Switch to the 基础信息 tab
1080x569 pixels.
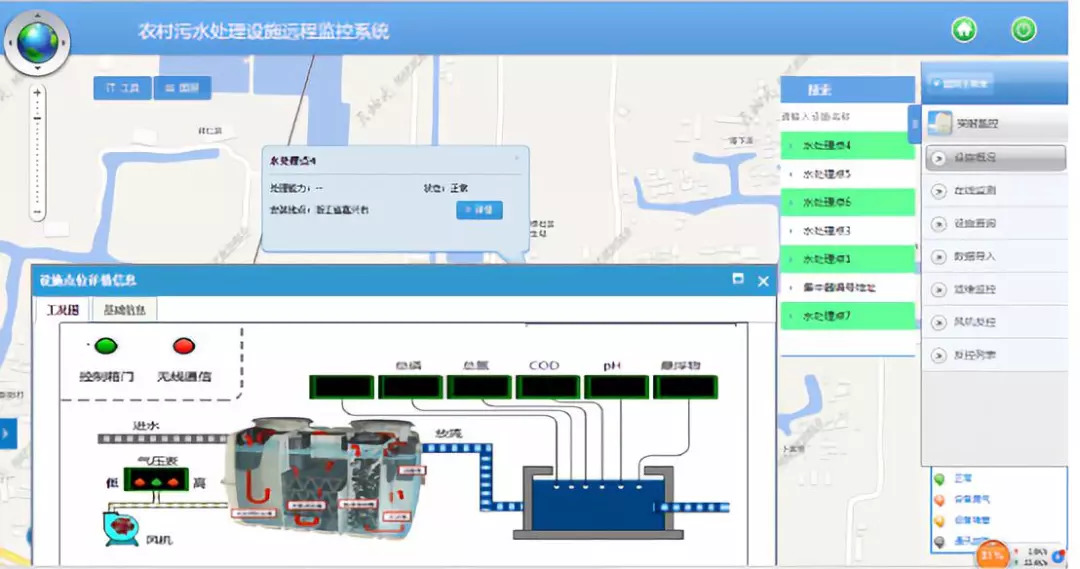pyautogui.click(x=125, y=310)
